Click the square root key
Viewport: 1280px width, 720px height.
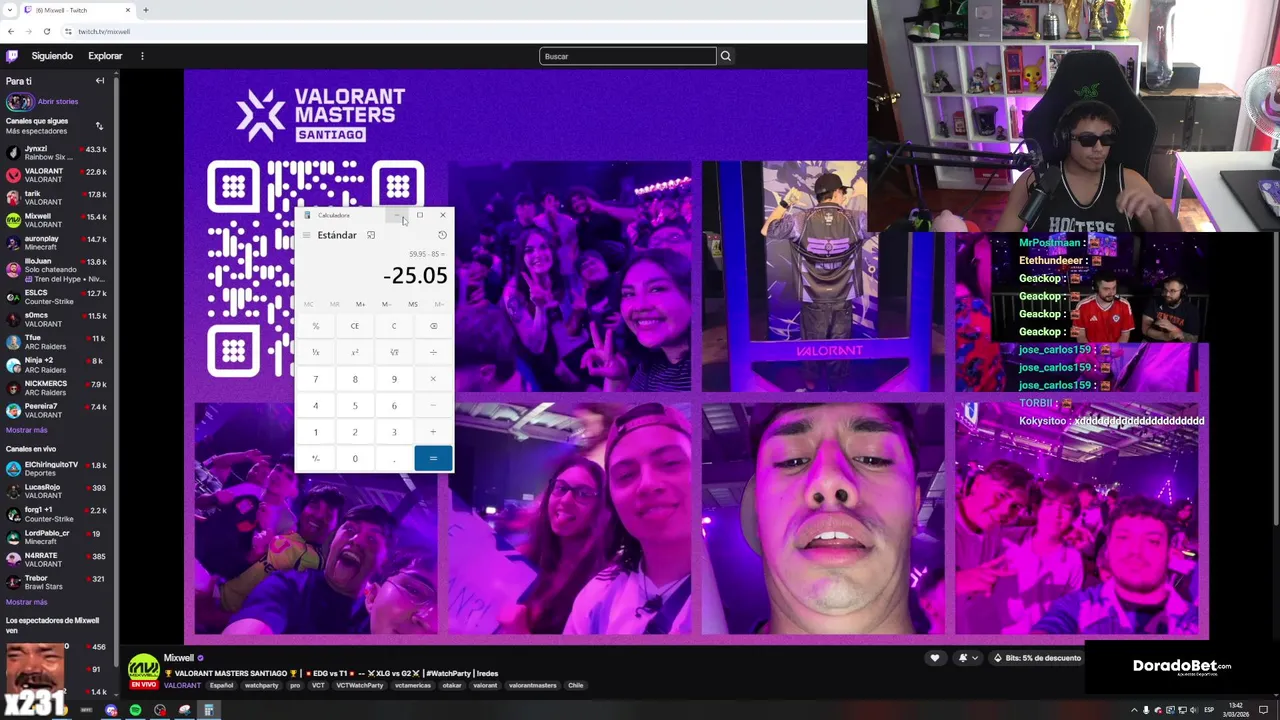tap(394, 352)
